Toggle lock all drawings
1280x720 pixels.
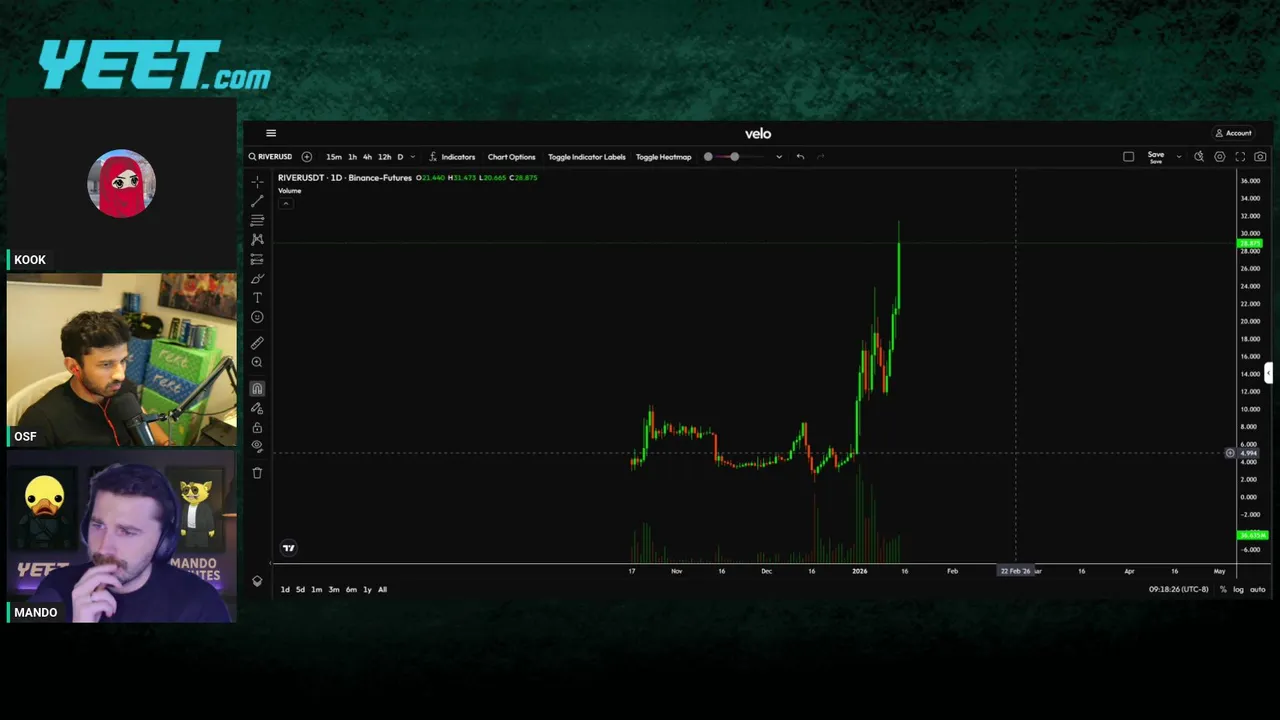point(257,427)
